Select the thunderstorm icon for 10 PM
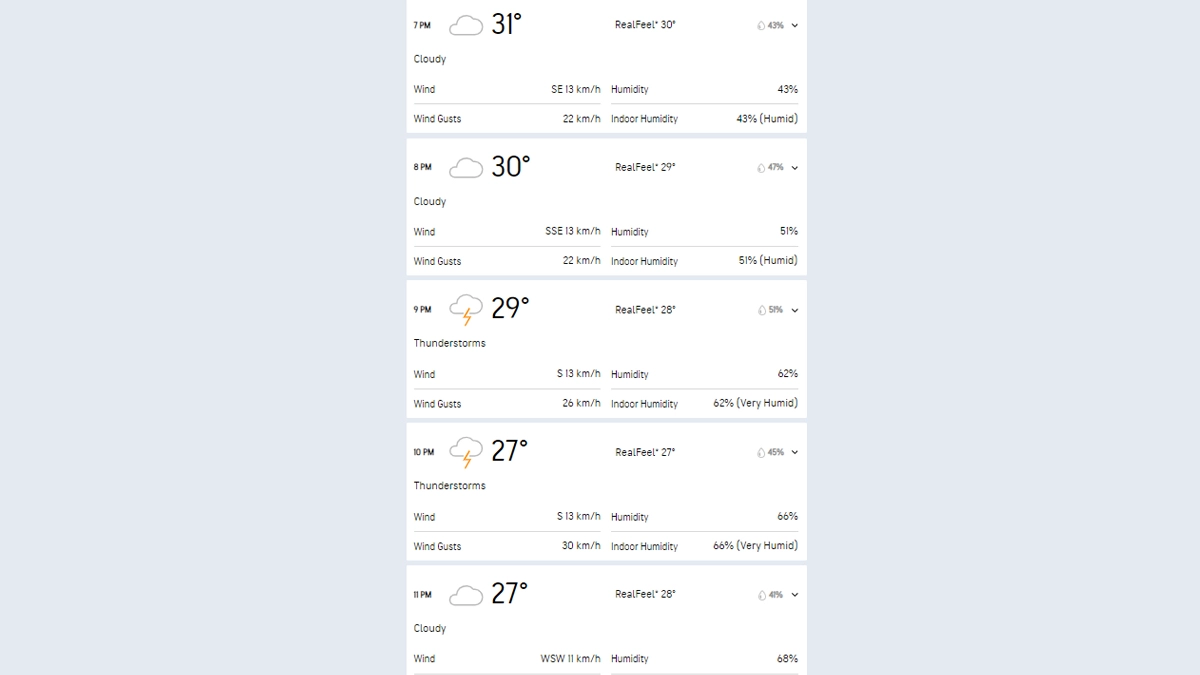This screenshot has width=1200, height=675. 466,453
